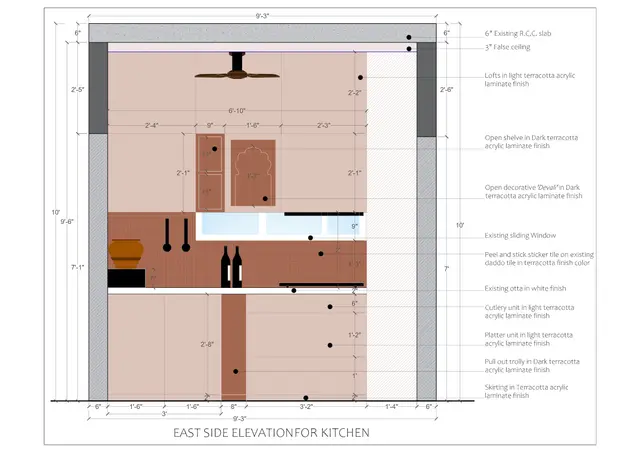Screen dimensions: 640x452
Task: Click the 3'-2" dimension along the floor
Action: [x=306, y=407]
